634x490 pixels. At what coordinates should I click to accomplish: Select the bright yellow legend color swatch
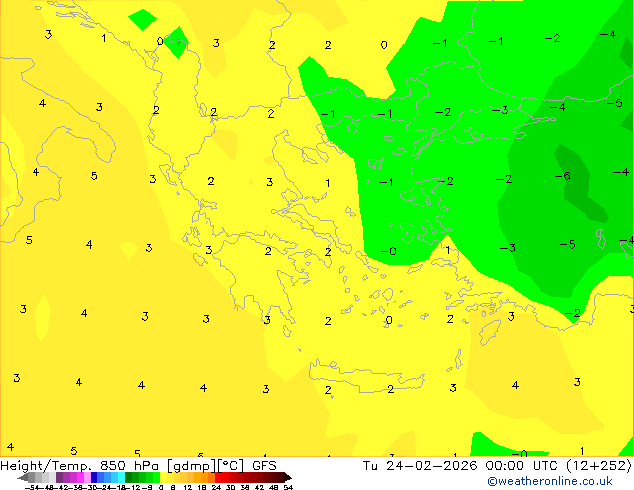click(x=164, y=477)
